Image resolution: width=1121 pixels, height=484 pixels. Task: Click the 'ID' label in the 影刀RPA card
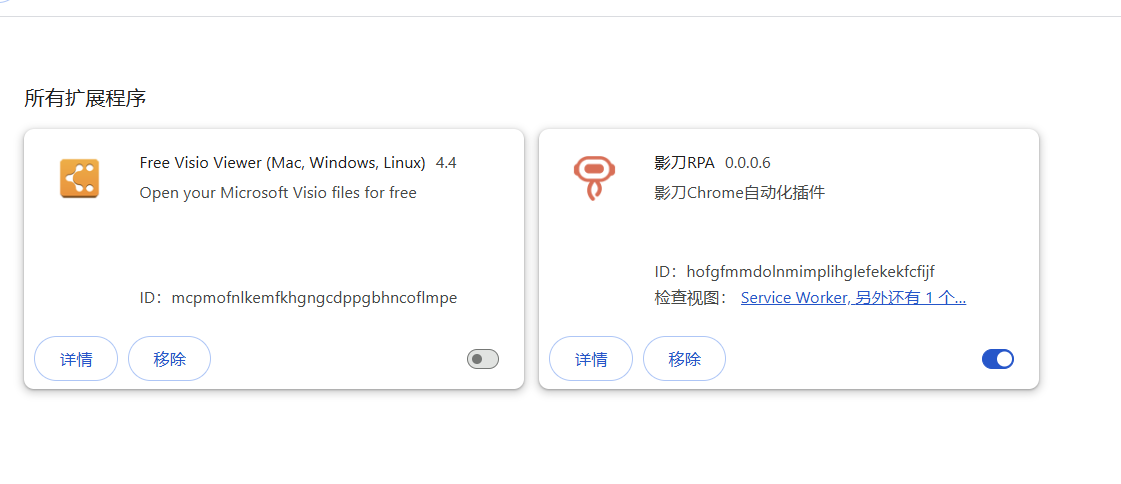(664, 272)
